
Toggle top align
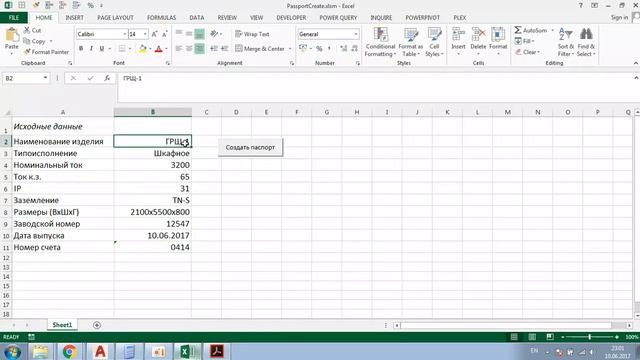179,34
